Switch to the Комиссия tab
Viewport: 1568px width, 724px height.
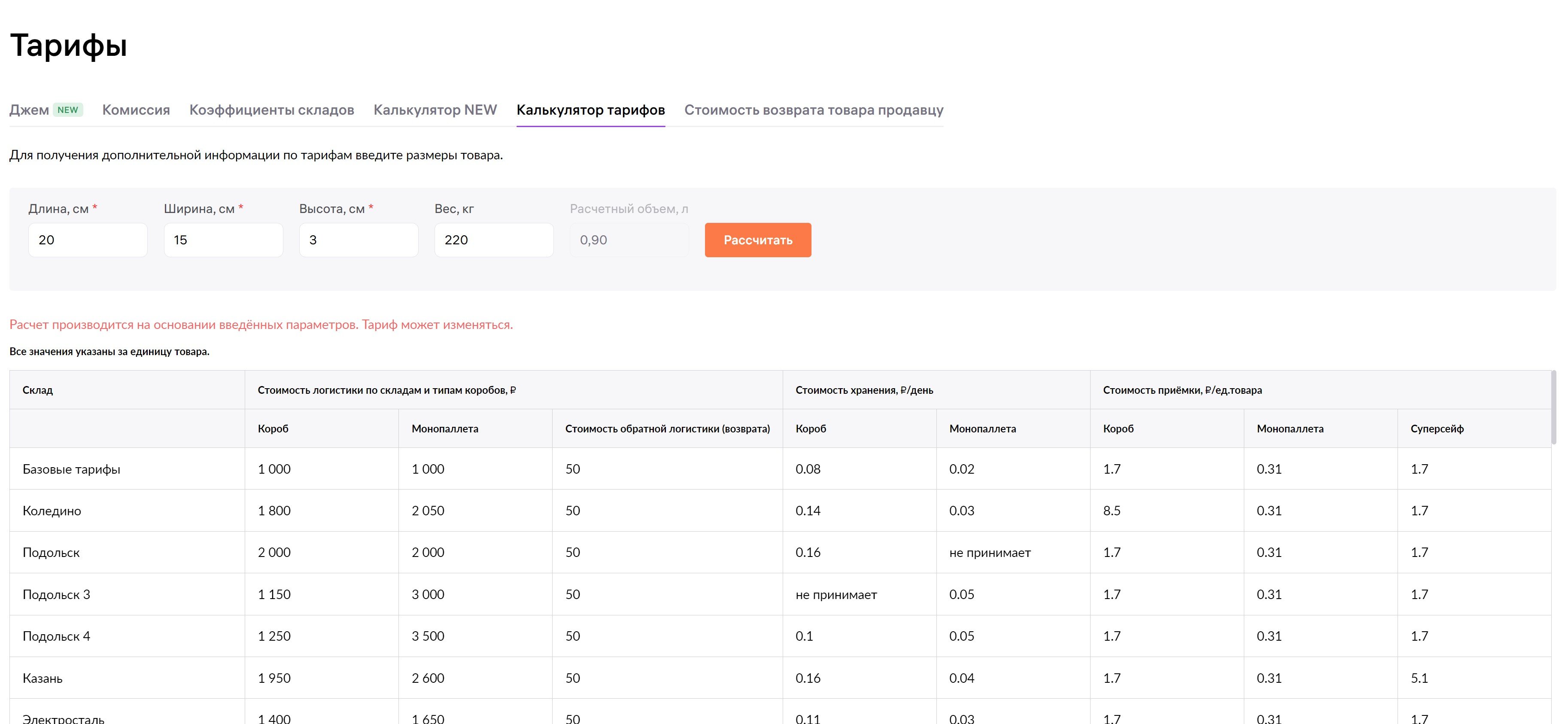tap(136, 110)
